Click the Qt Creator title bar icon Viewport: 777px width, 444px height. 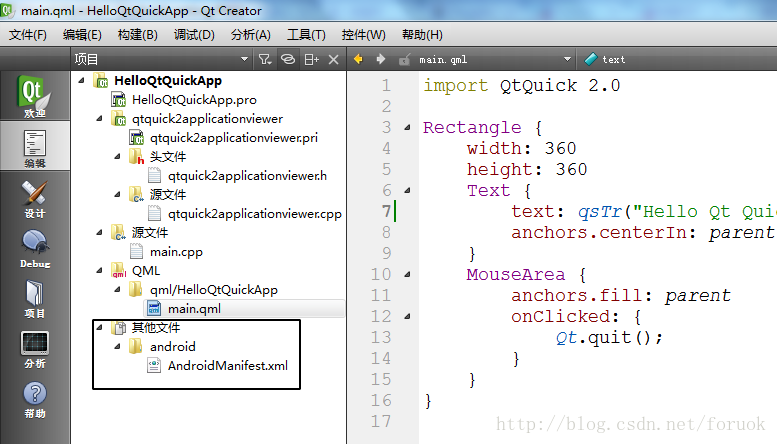[x=7, y=10]
